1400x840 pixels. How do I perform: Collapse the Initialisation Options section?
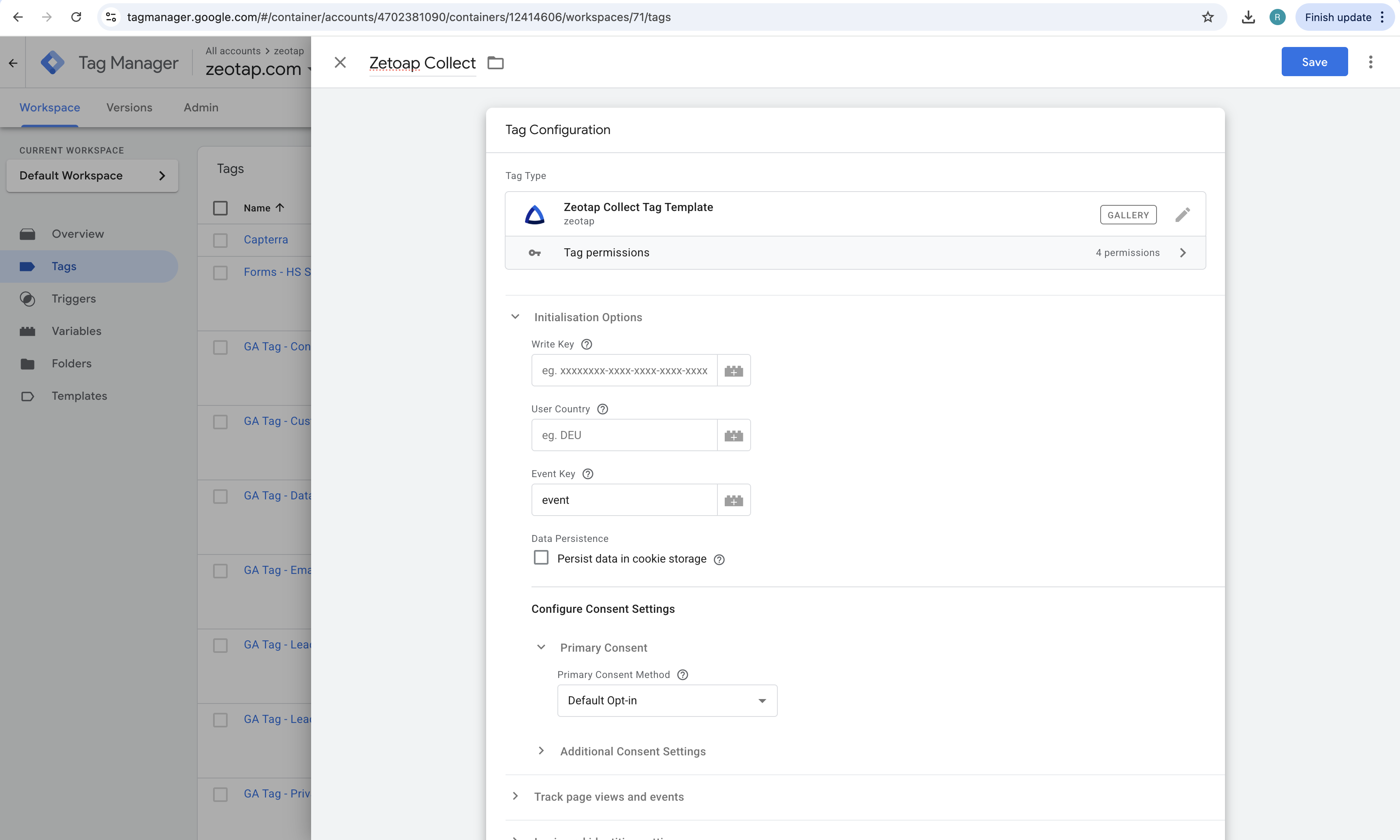pyautogui.click(x=514, y=316)
